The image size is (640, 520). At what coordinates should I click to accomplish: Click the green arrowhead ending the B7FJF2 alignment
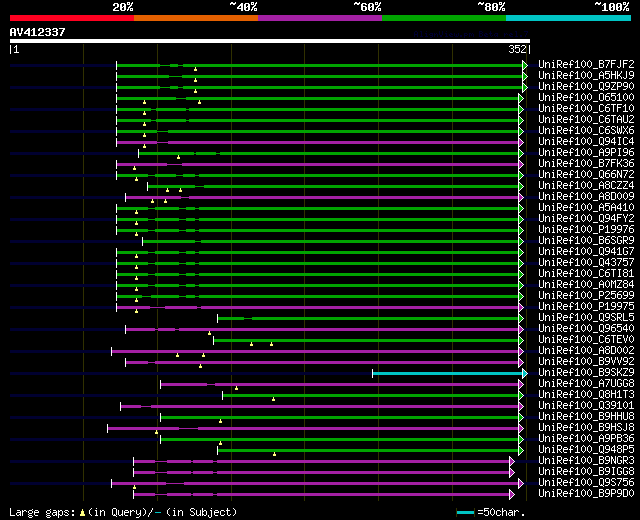(x=525, y=65)
